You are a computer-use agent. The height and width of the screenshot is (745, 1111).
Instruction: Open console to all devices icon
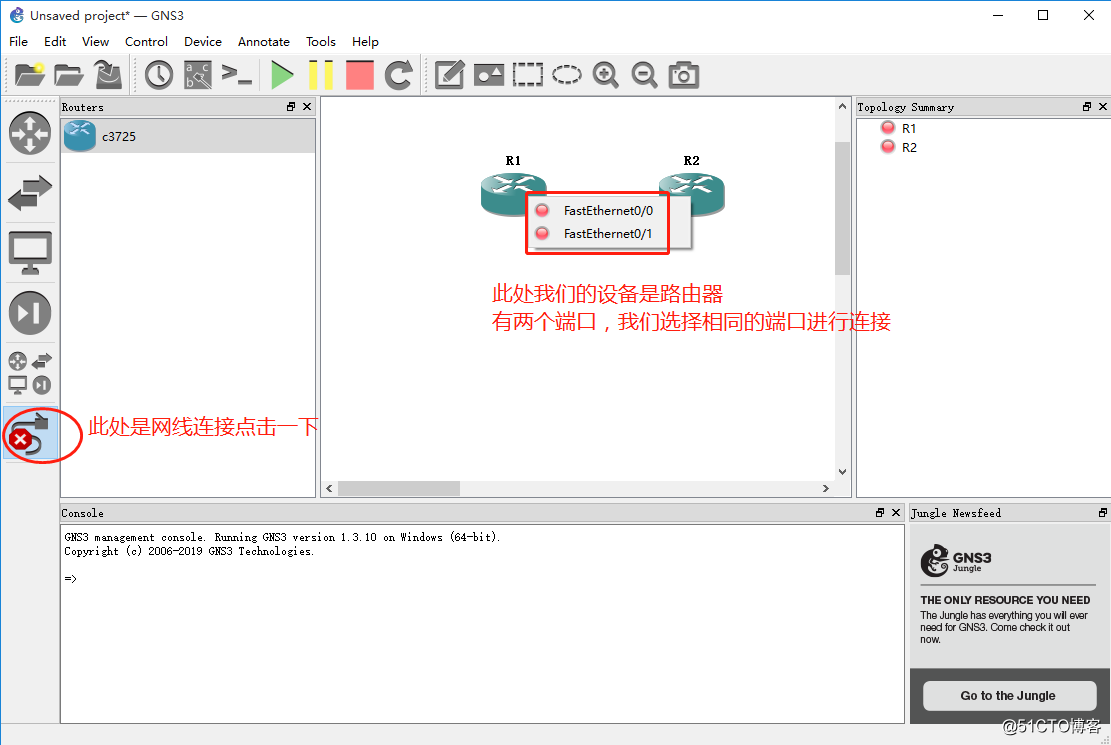pyautogui.click(x=237, y=74)
